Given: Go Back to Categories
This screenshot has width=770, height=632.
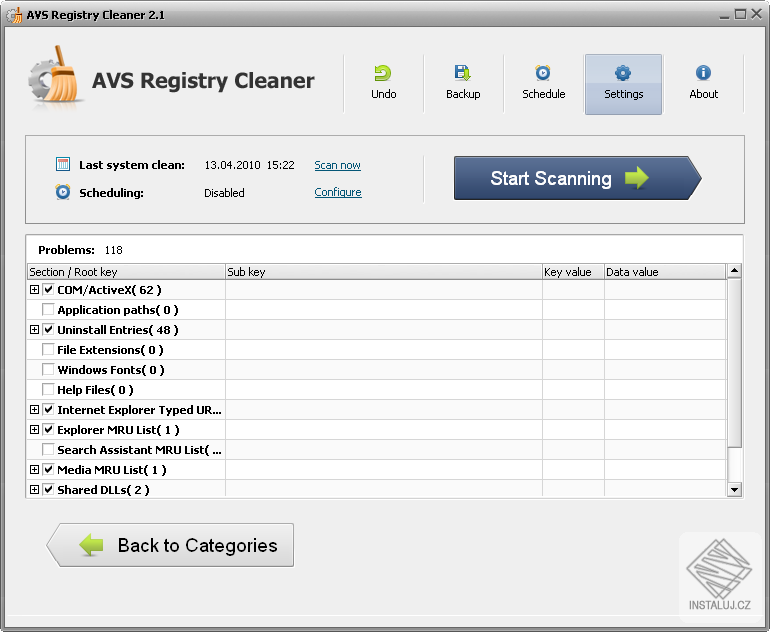Looking at the screenshot, I should coord(170,545).
